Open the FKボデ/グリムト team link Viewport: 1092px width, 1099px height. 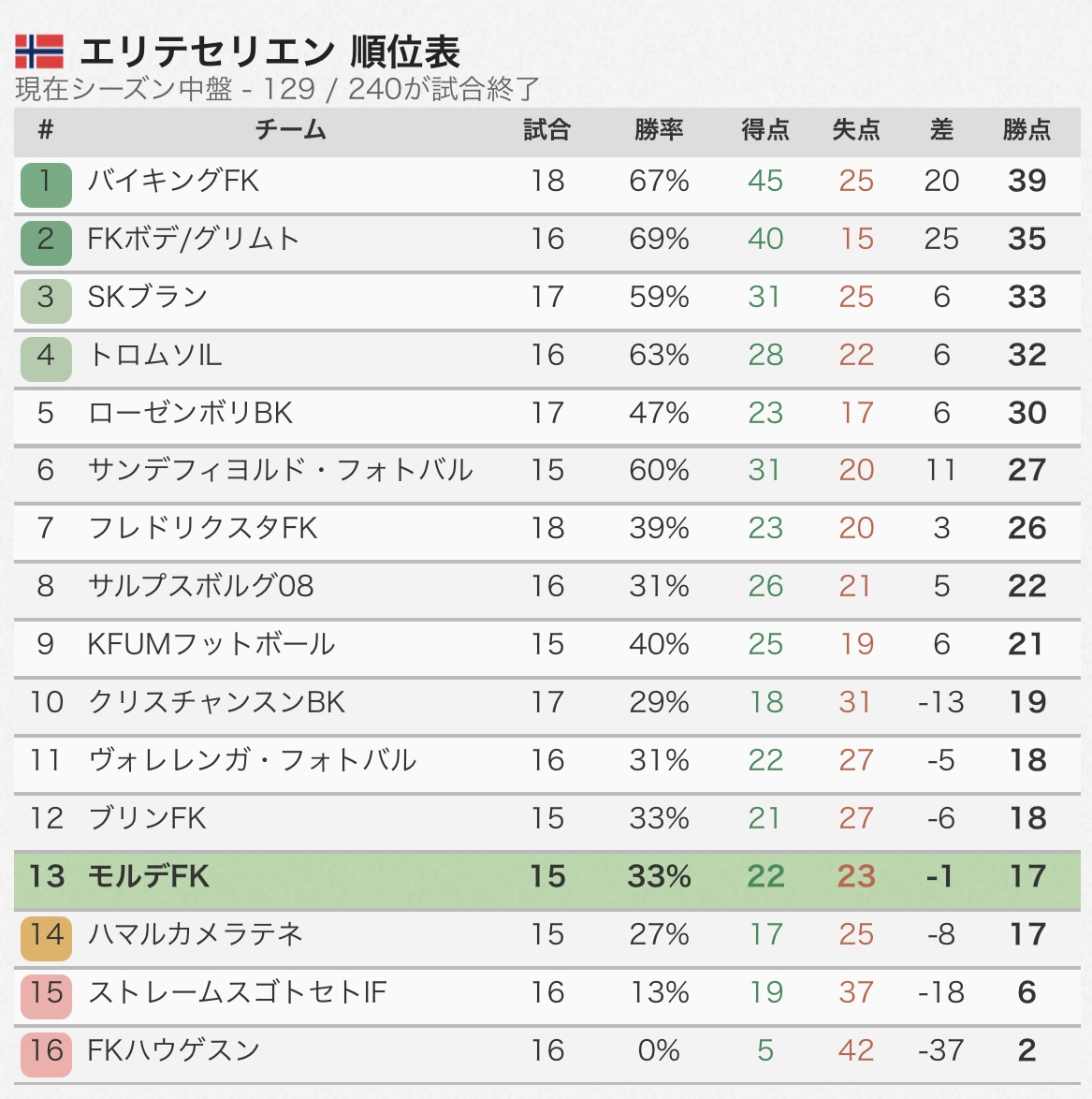click(193, 239)
